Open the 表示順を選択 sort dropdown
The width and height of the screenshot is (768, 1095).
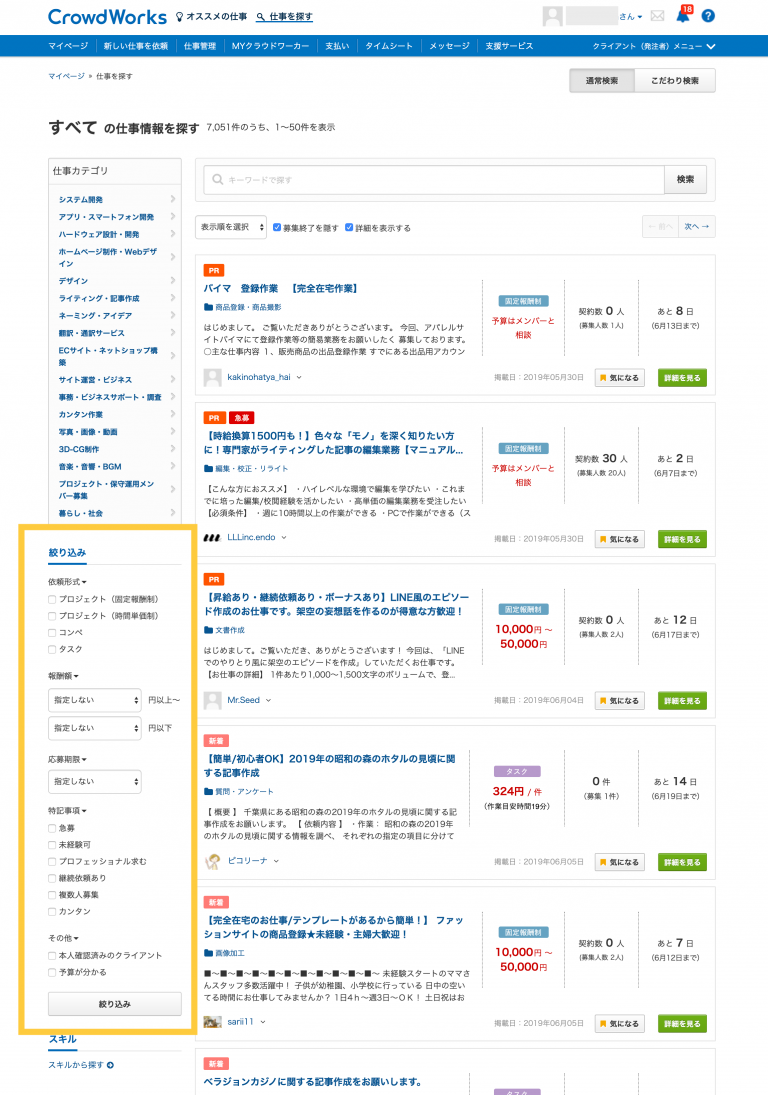231,227
